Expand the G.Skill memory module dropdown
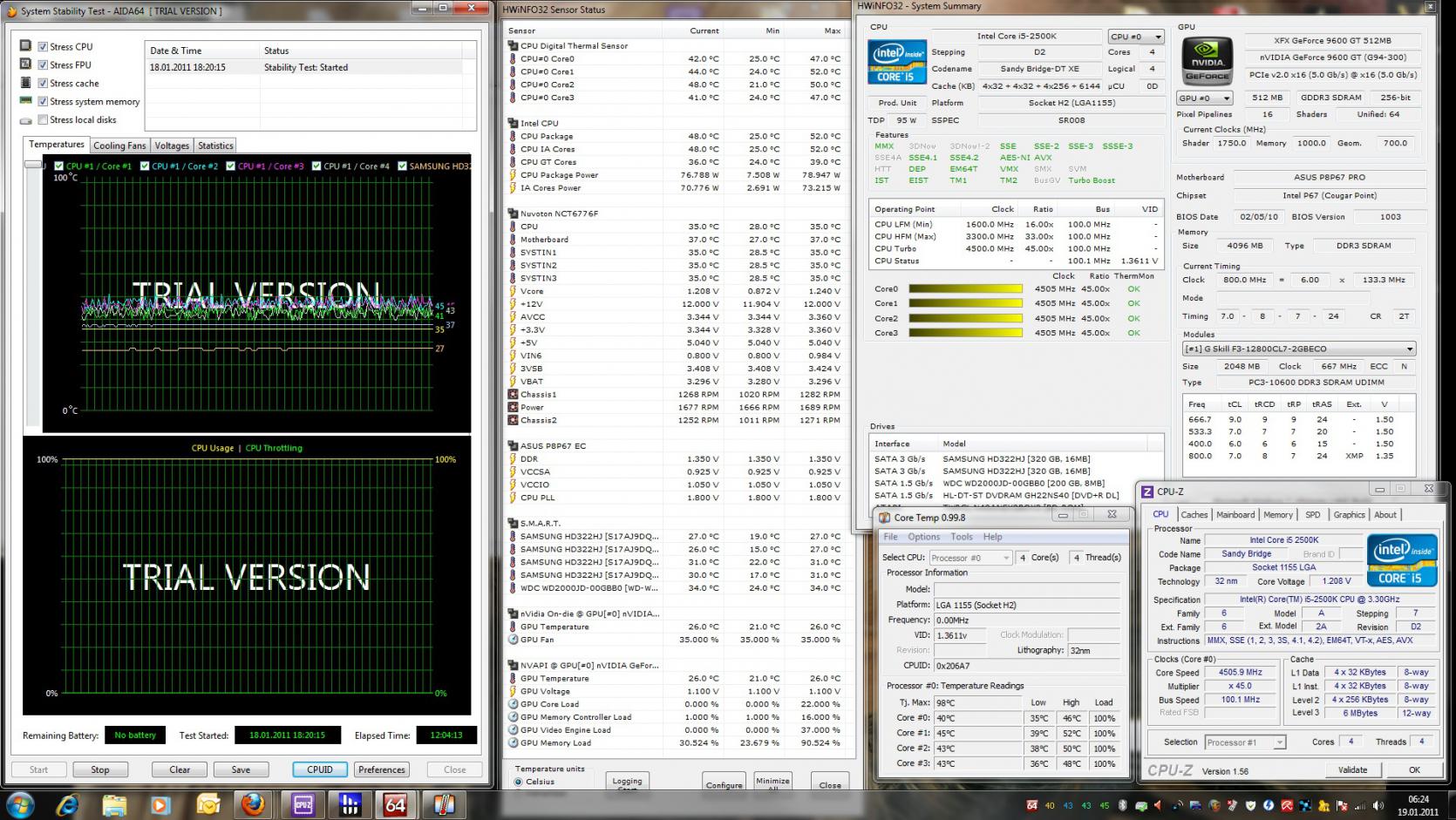The image size is (1456, 820). pos(1299,349)
